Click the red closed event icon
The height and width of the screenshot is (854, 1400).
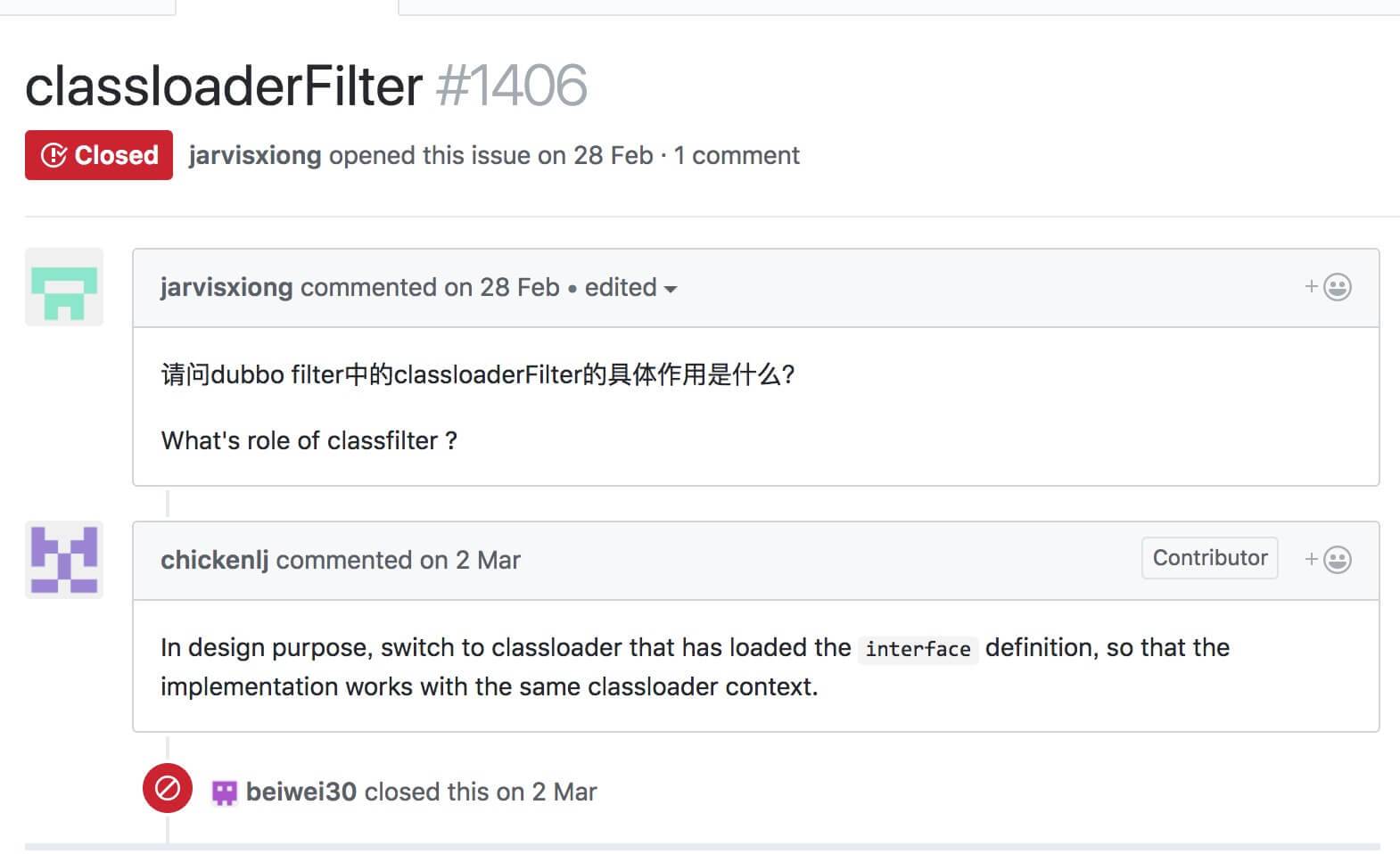[168, 788]
